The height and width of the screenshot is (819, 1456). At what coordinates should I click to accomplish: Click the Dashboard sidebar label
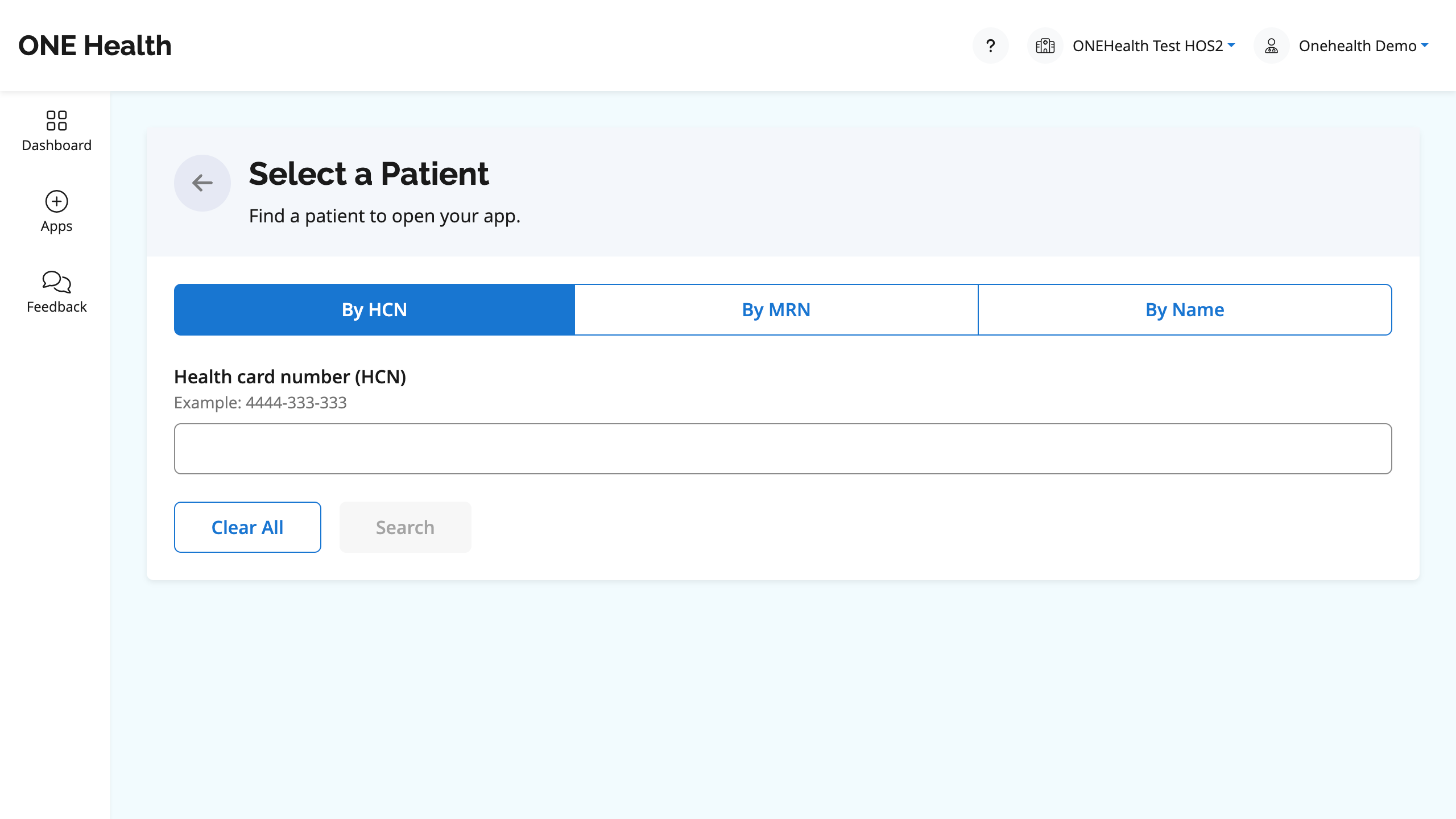[56, 145]
